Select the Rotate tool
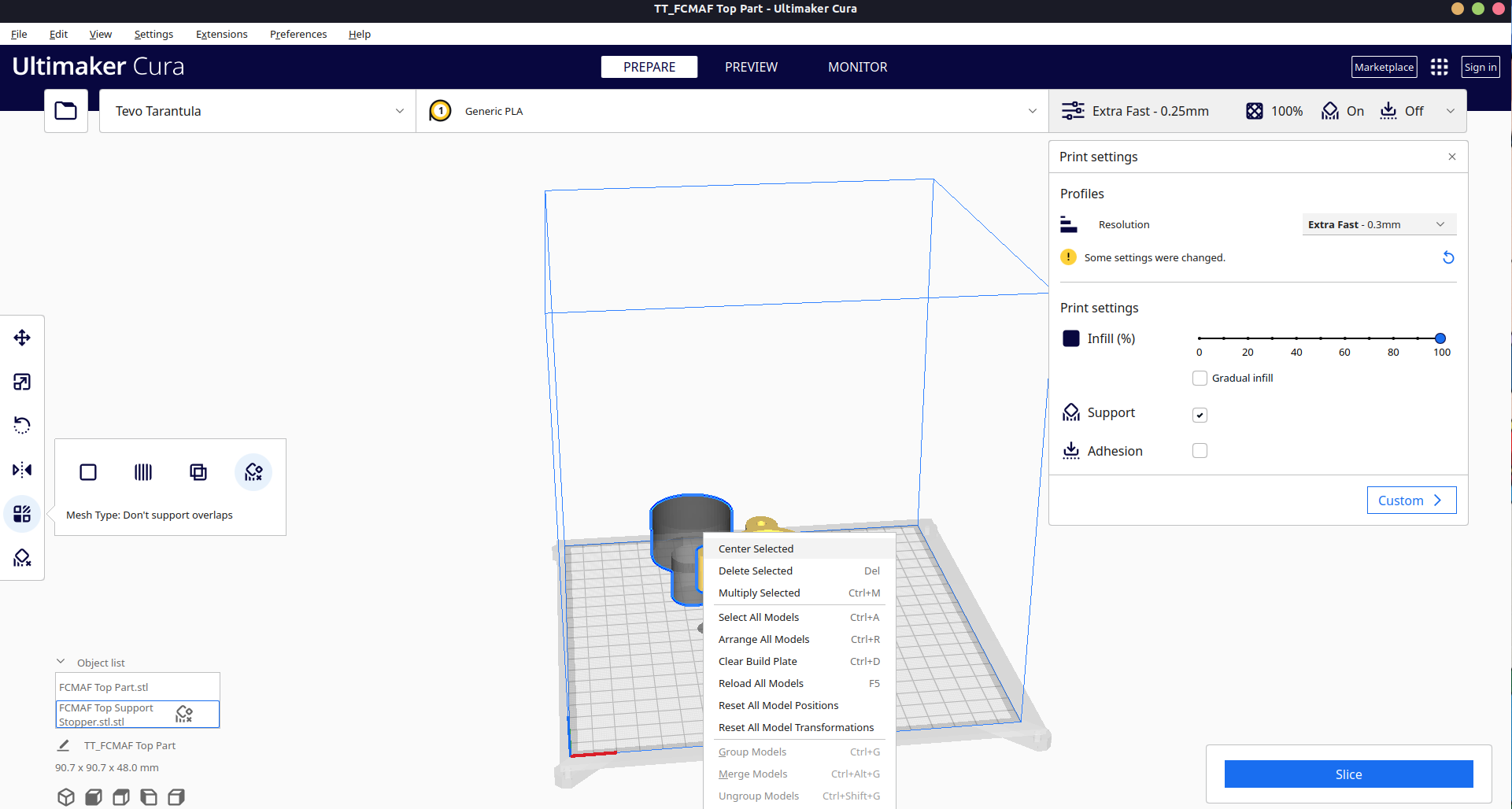 click(x=22, y=426)
